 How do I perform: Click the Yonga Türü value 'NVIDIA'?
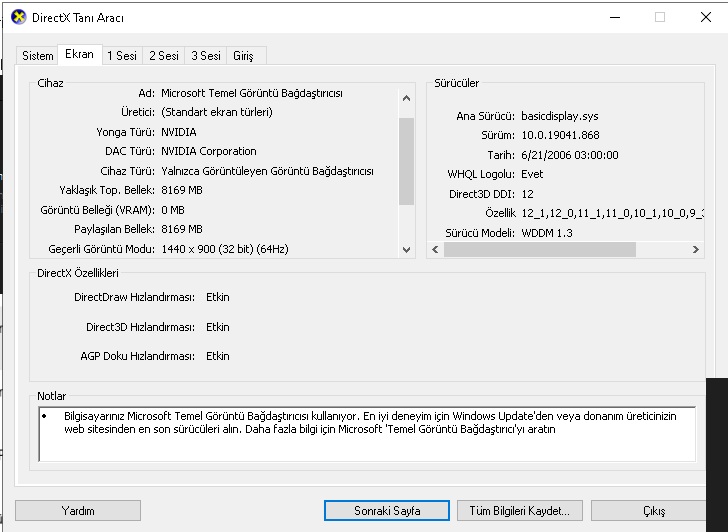179,132
